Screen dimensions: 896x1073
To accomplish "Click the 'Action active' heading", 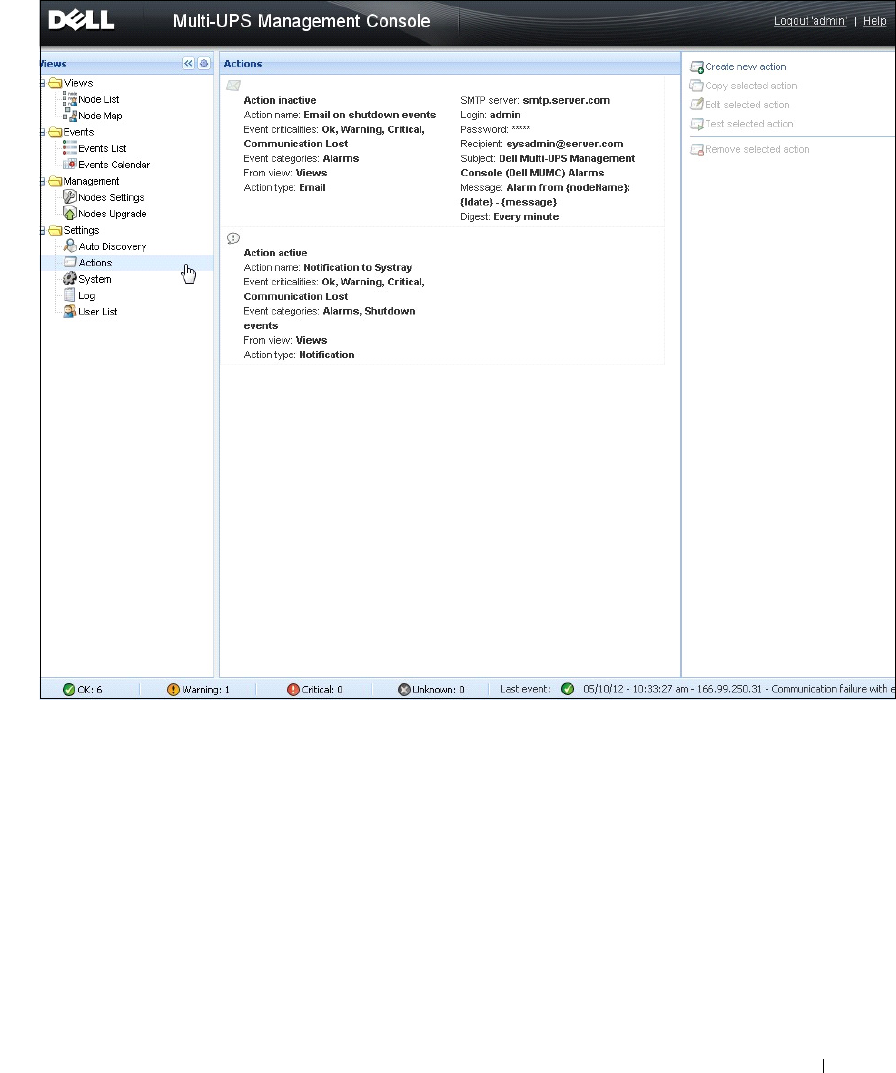I will (275, 253).
